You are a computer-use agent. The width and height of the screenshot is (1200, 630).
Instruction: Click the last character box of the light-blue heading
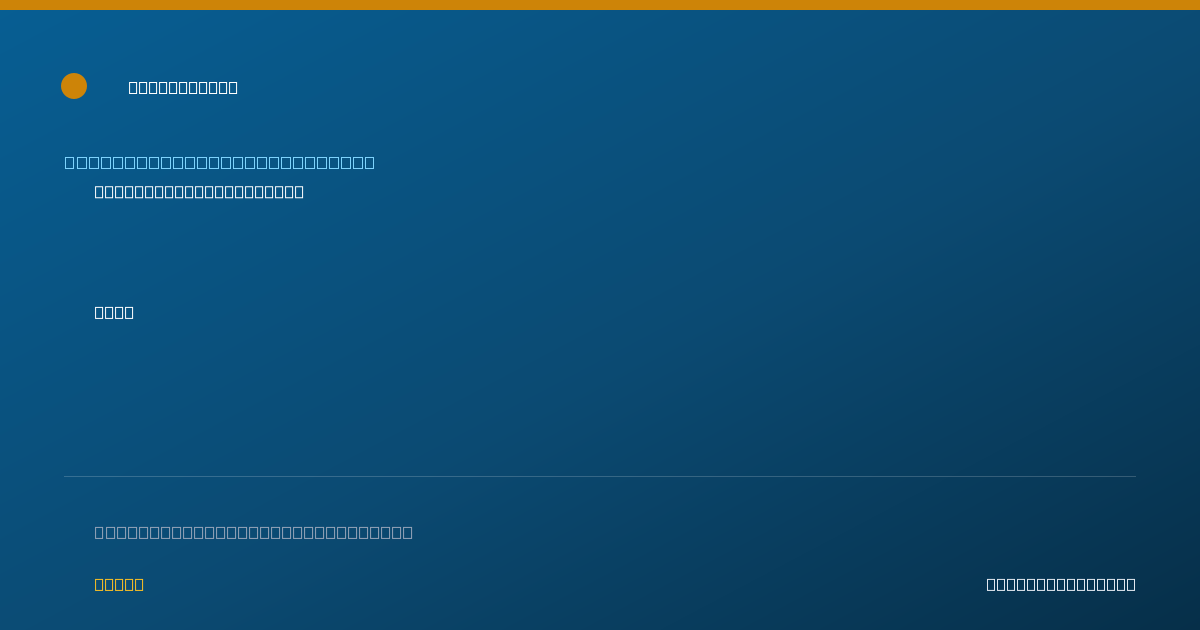pos(369,162)
